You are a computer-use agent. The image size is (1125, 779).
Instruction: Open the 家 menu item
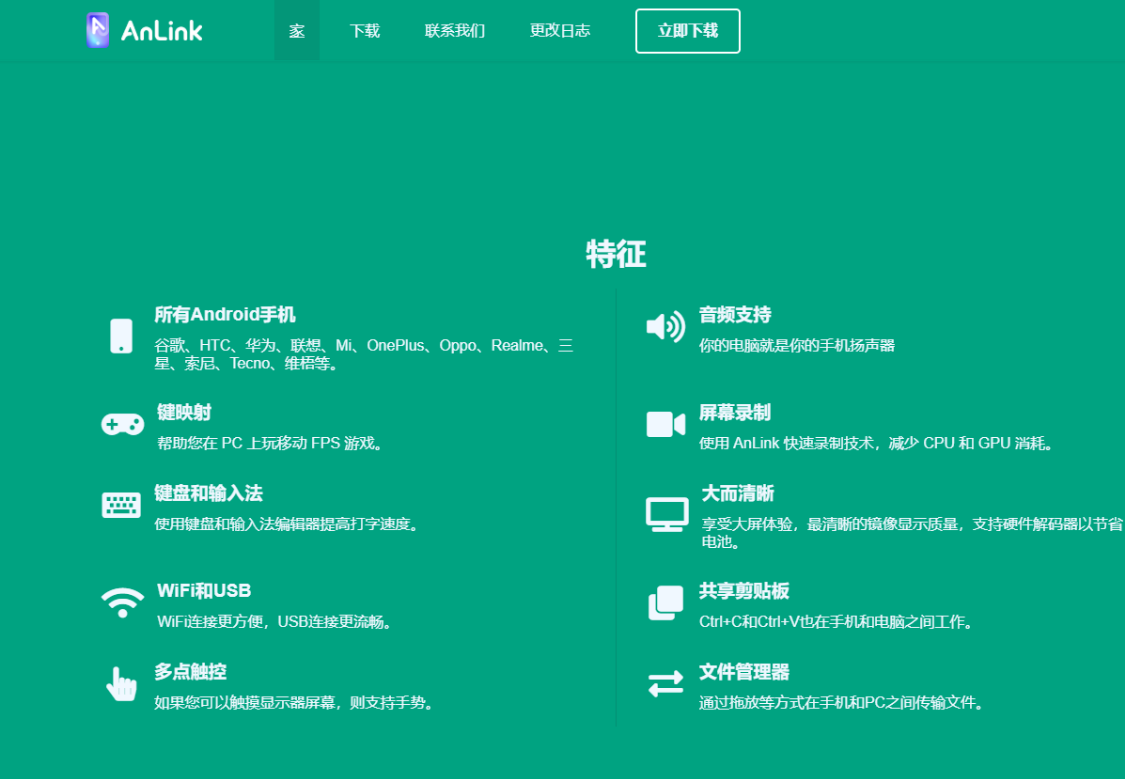click(x=296, y=30)
